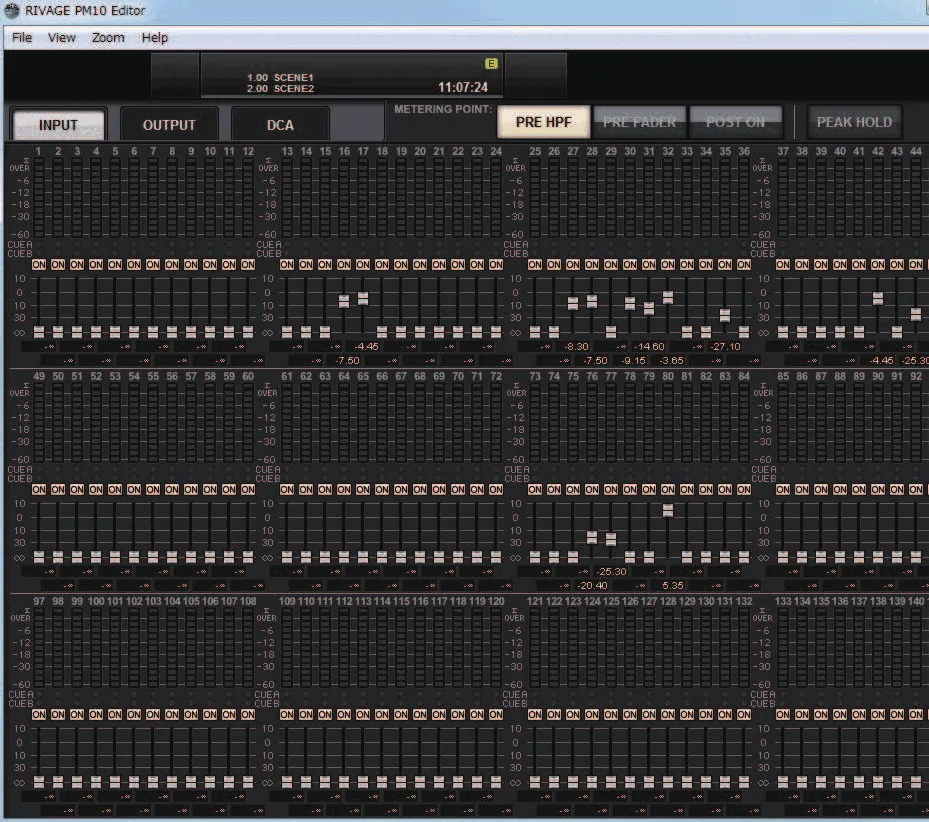Click the level meter of channel 1
The image size is (929, 822).
tap(39, 199)
